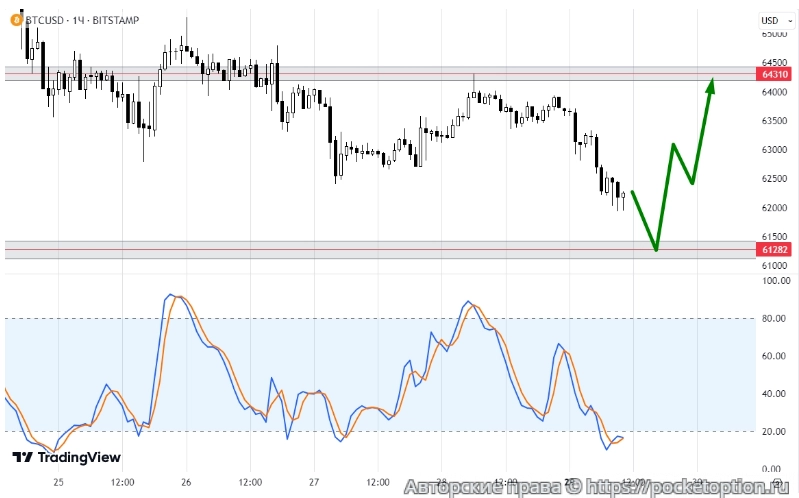Click the Bitcoin symbol icon
Viewport: 799px width, 498px height.
tap(14, 20)
